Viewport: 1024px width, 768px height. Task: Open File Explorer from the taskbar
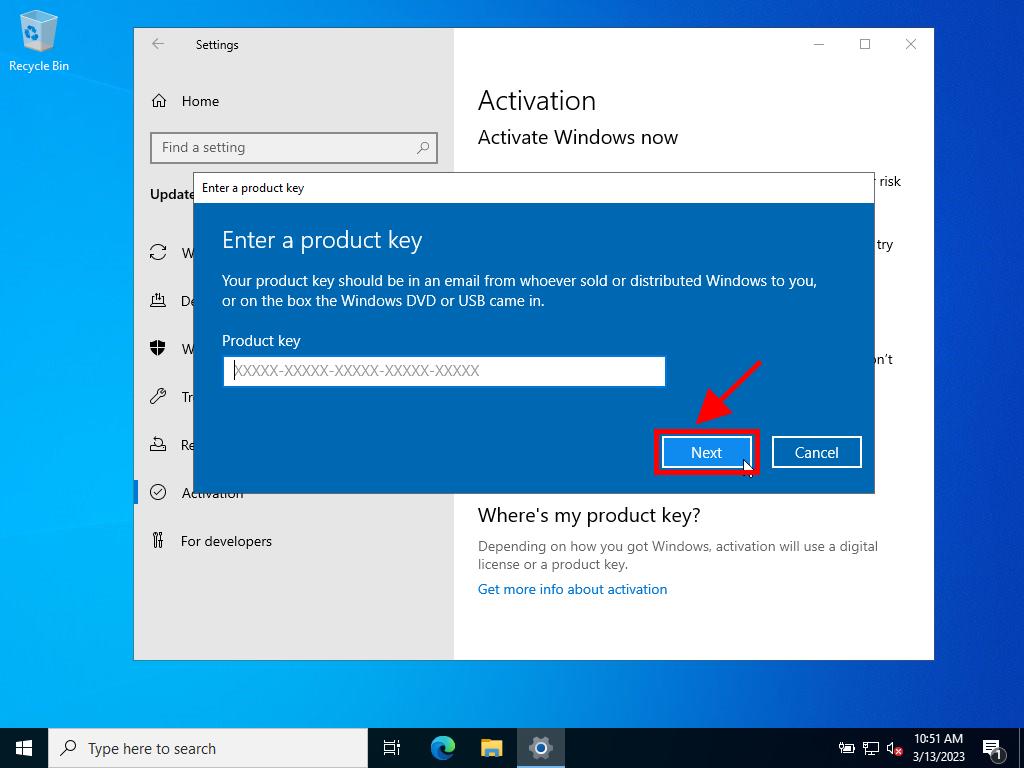pos(491,748)
